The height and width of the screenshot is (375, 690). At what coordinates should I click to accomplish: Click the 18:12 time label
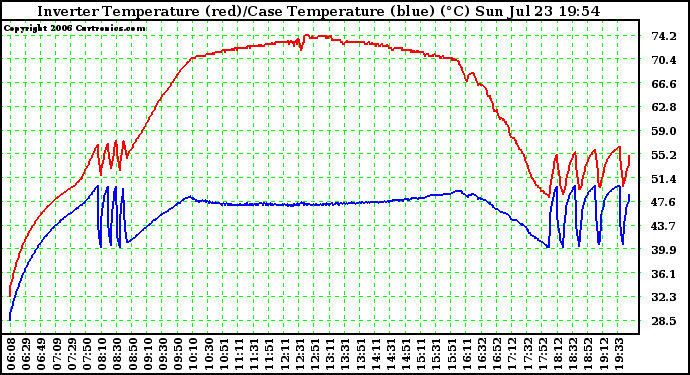click(x=558, y=354)
